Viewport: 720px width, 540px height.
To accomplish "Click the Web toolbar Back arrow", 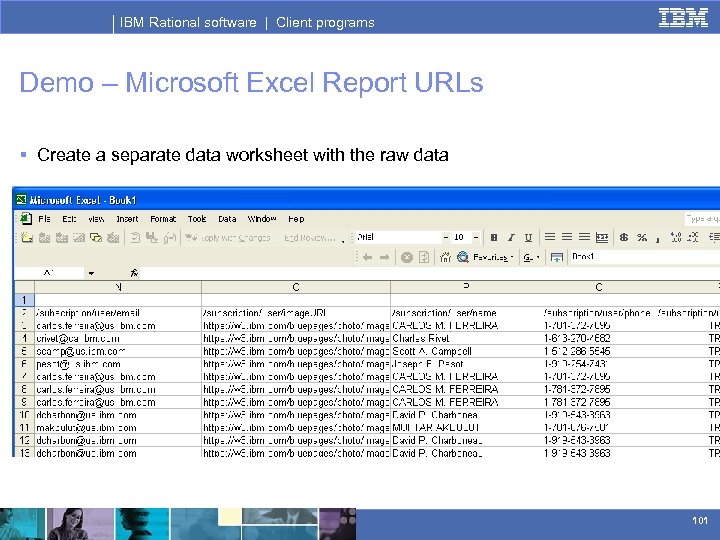I will (x=367, y=257).
